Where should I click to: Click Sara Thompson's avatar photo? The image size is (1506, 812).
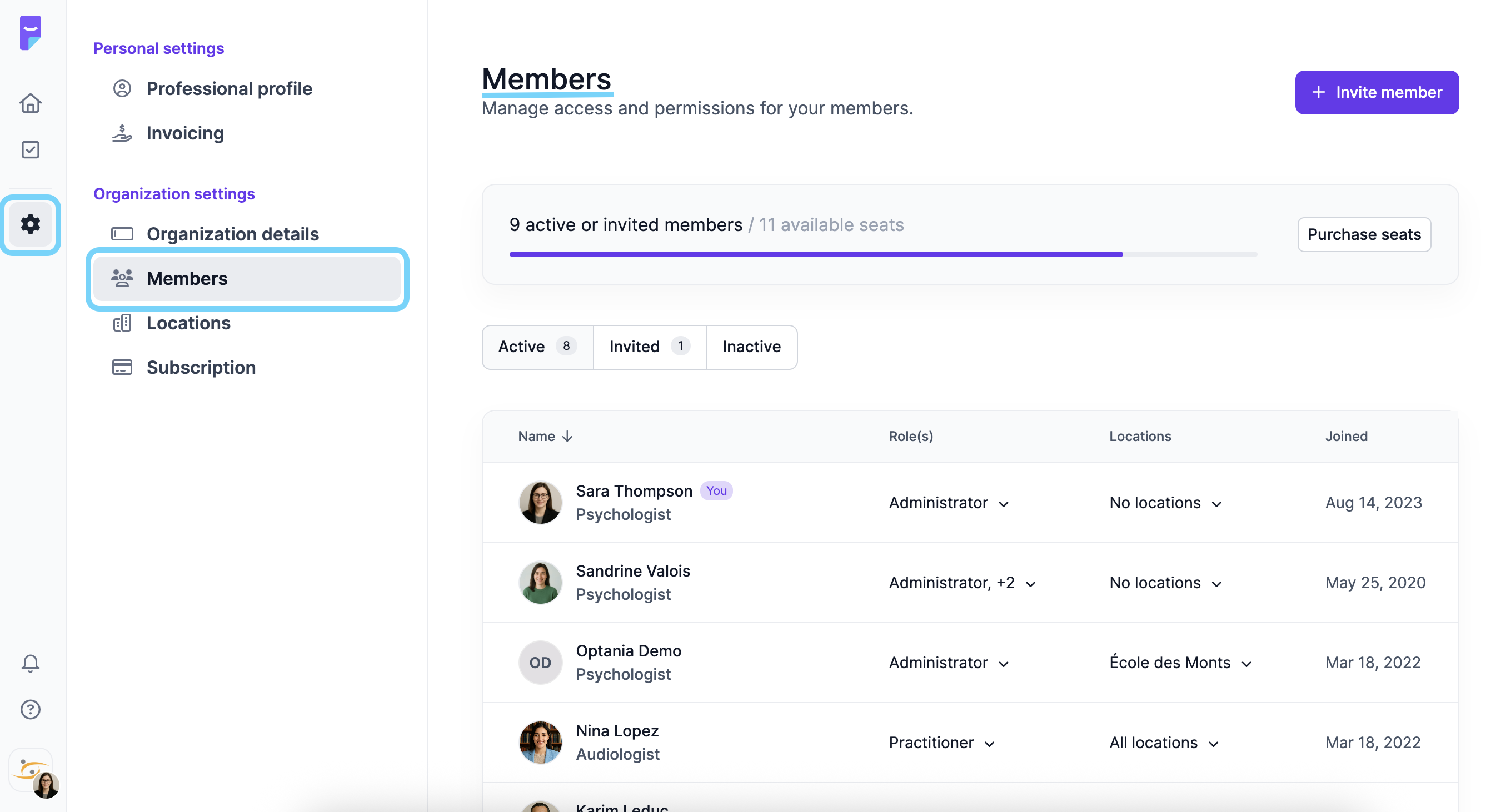click(540, 503)
